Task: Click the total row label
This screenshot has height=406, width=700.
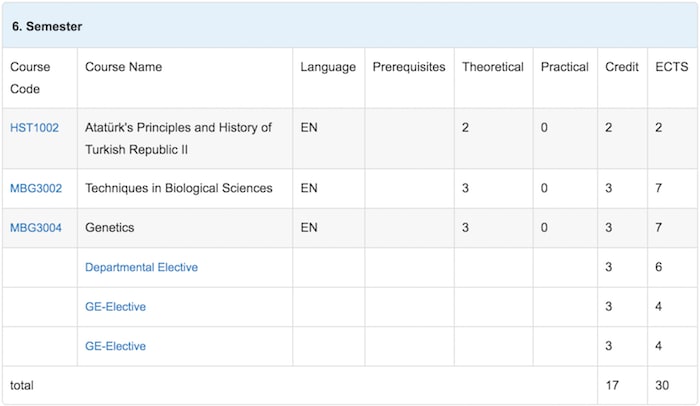Action: point(22,384)
